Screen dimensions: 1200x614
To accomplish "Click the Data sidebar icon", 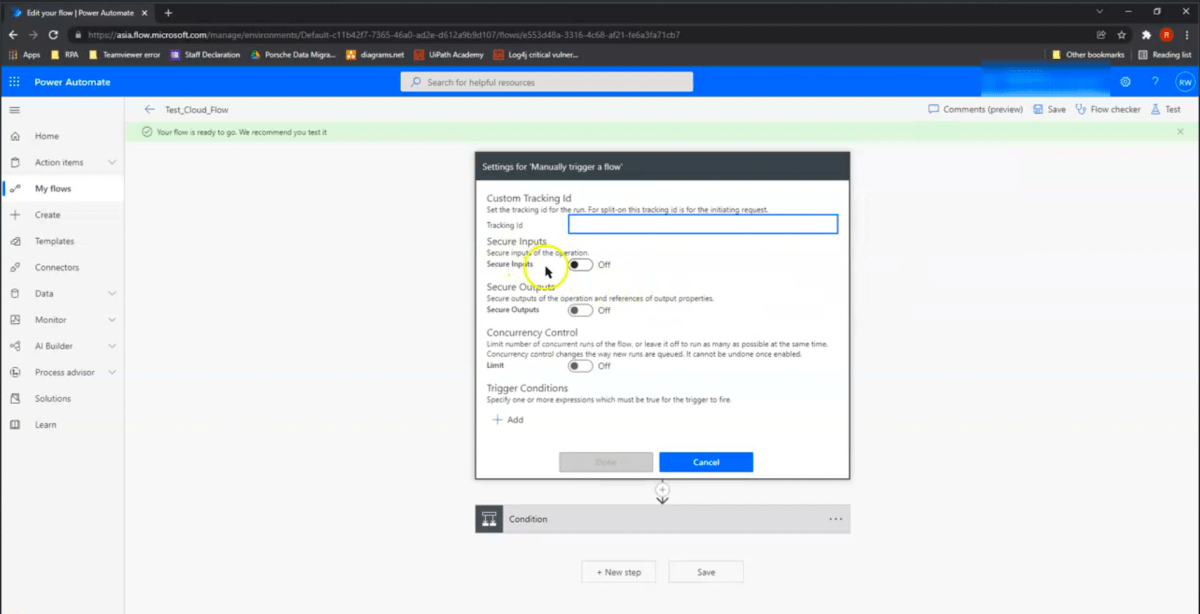I will click(14, 294).
